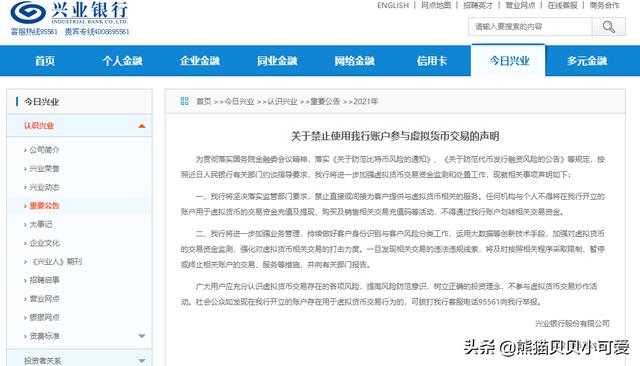
Task: Open 《兴业人》期刊 in the sidebar
Action: pos(56,262)
